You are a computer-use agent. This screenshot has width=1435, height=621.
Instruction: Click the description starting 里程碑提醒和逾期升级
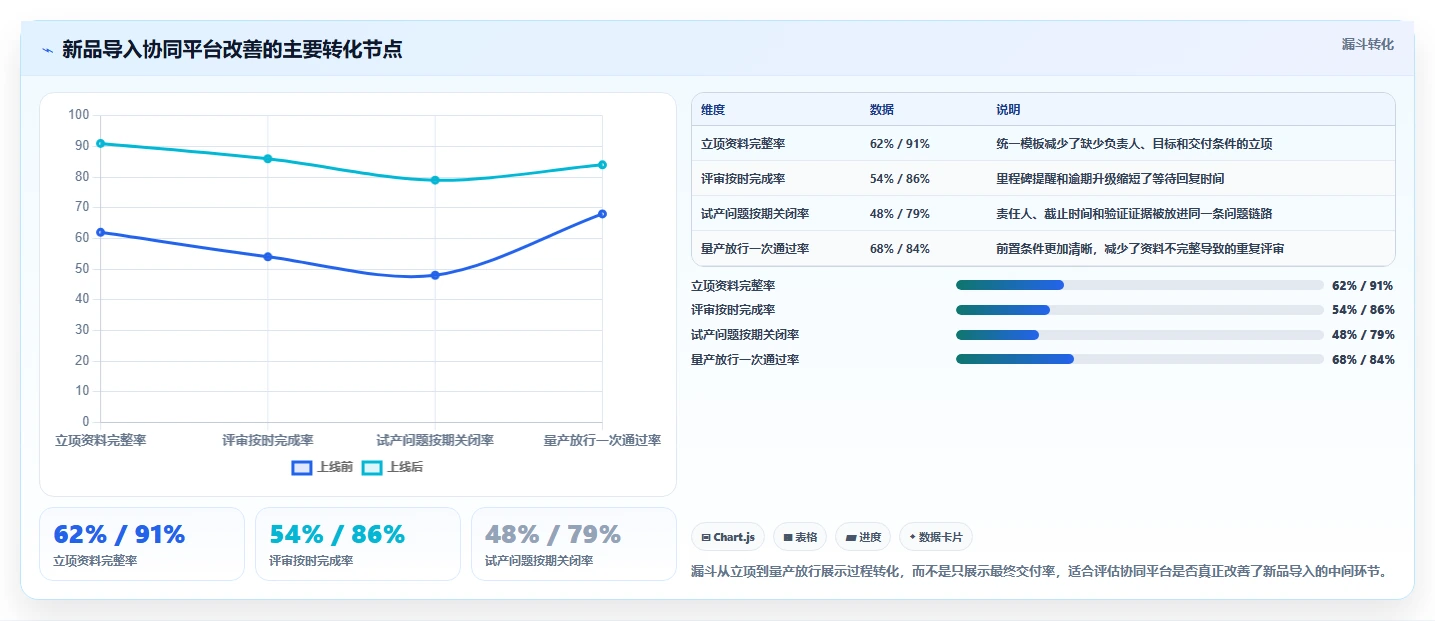click(x=1110, y=178)
